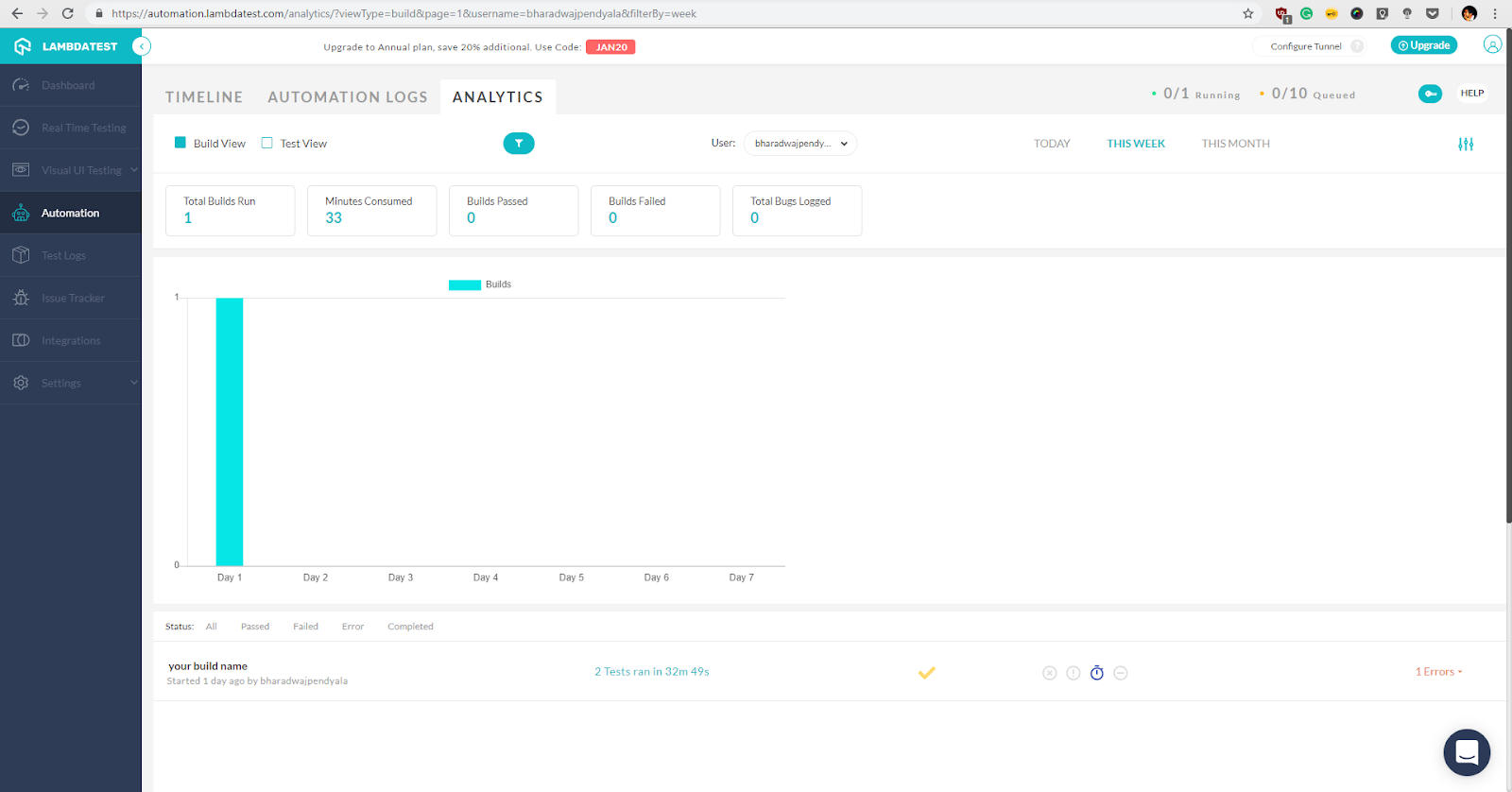Open the chat support bubble
This screenshot has width=1512, height=792.
point(1467,752)
